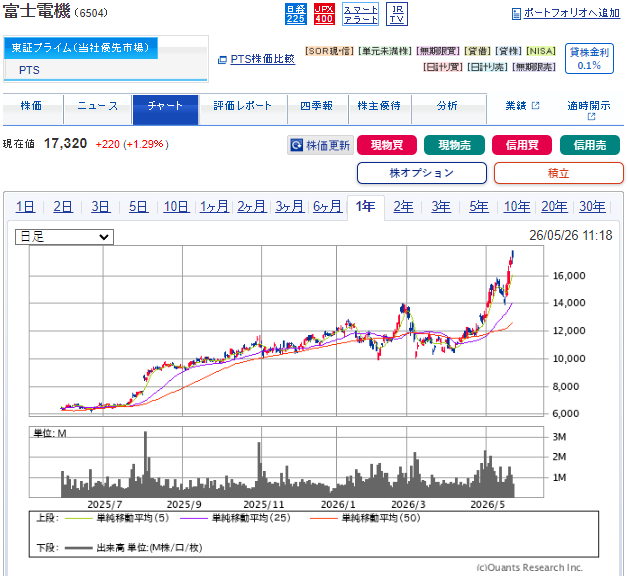
Task: Click the external link icon under 適時開示
Action: pos(591,117)
